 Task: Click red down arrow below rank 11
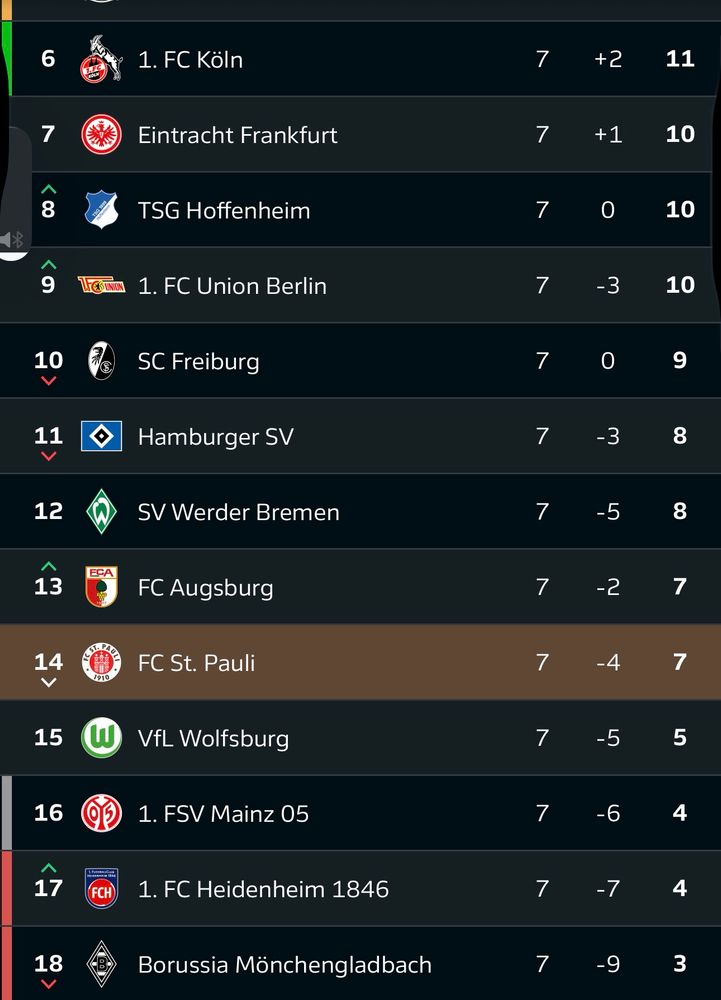[x=48, y=456]
